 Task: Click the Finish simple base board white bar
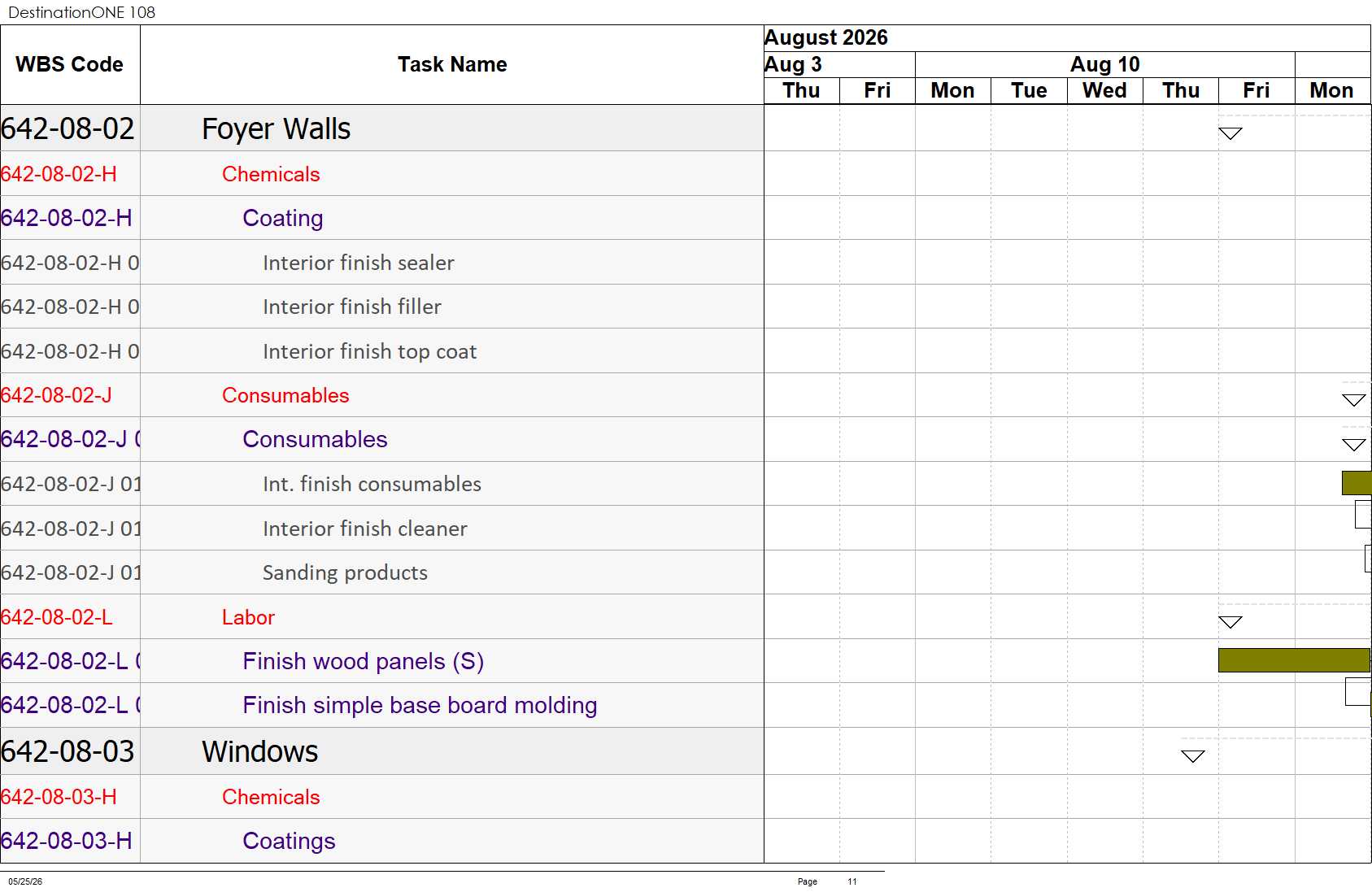[1358, 691]
